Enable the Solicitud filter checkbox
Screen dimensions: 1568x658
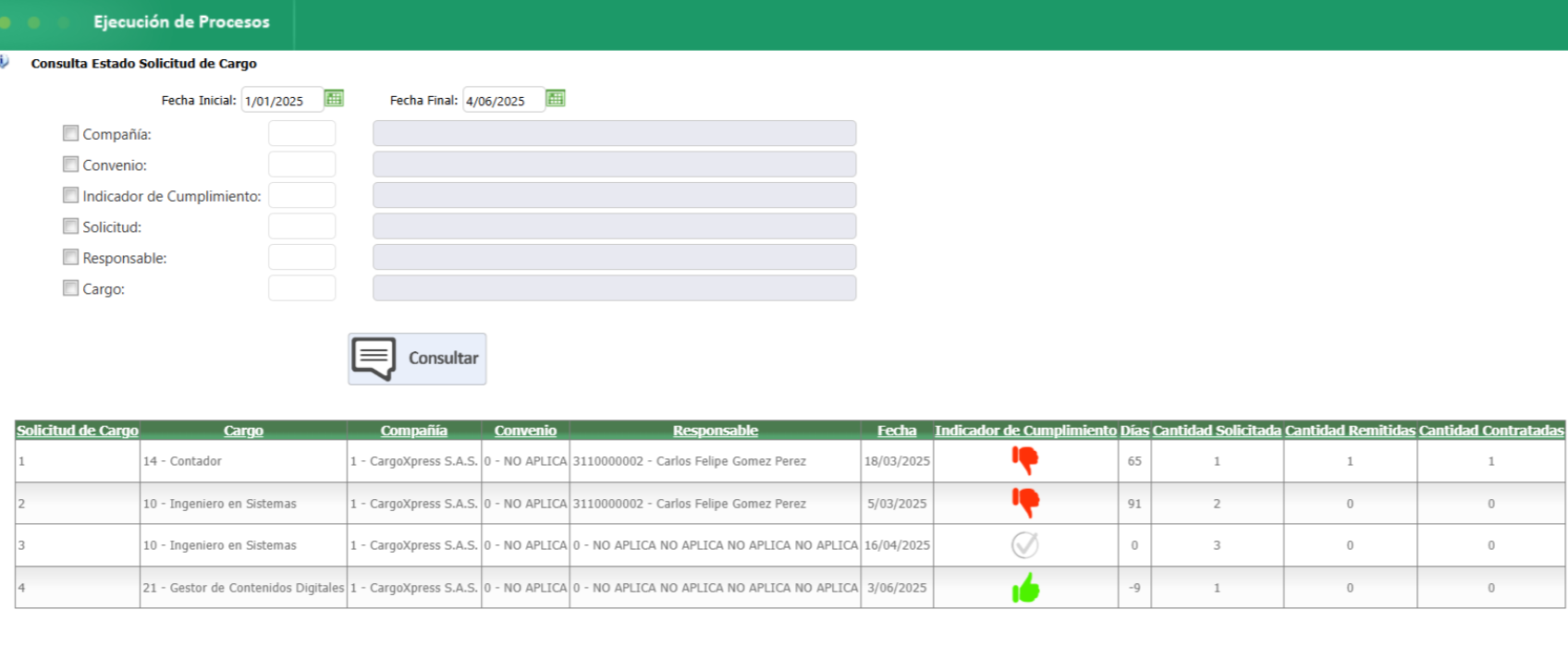(x=70, y=226)
